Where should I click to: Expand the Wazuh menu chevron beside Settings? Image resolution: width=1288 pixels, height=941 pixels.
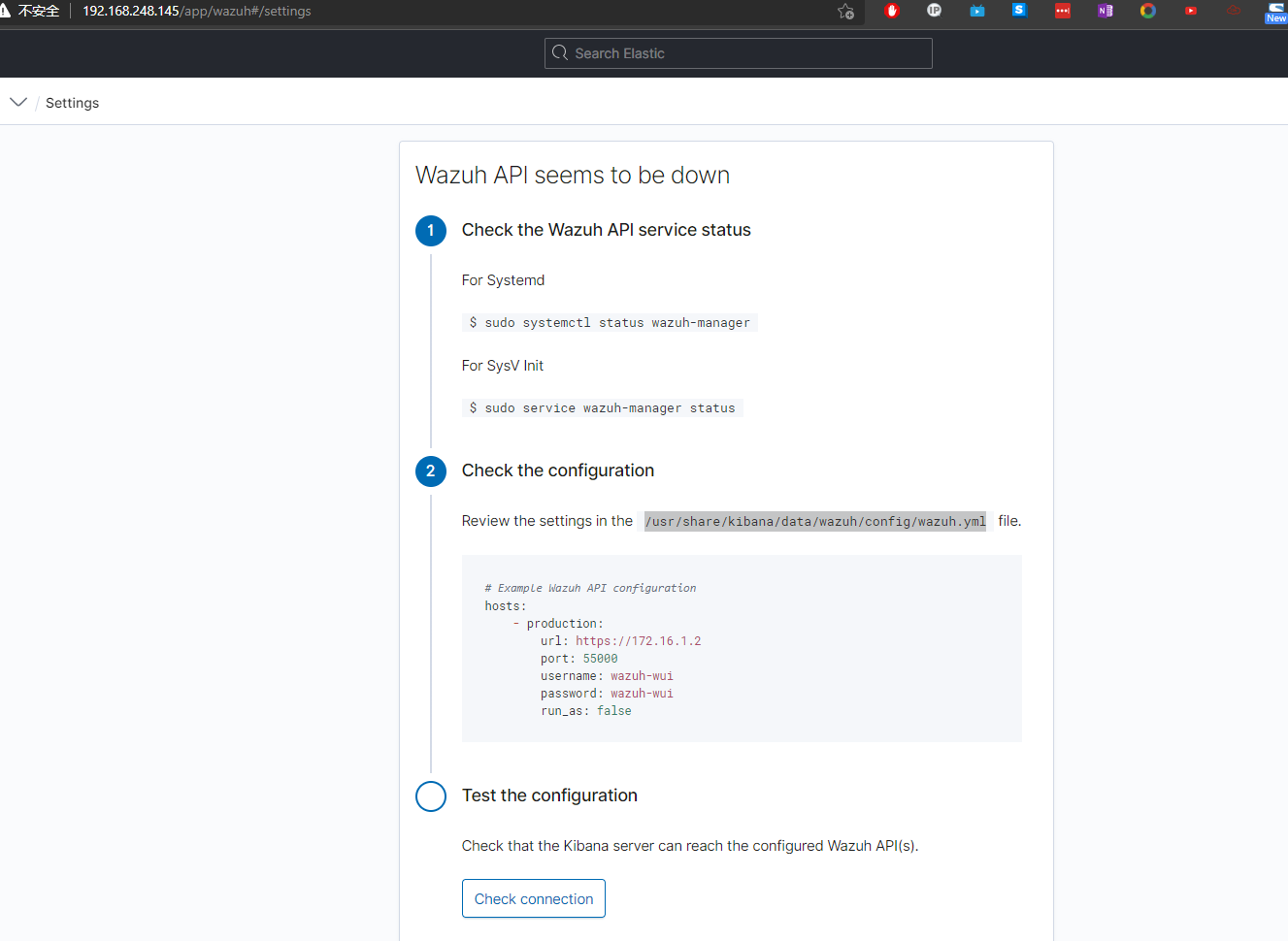click(x=17, y=102)
